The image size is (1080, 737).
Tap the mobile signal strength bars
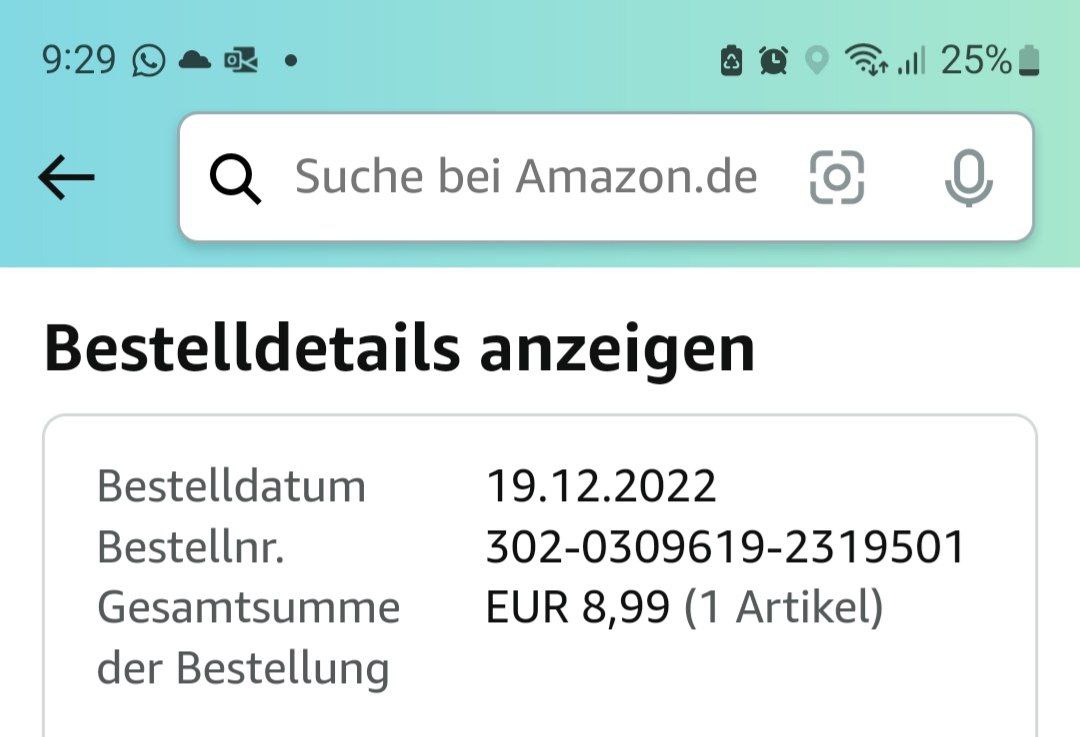click(911, 62)
